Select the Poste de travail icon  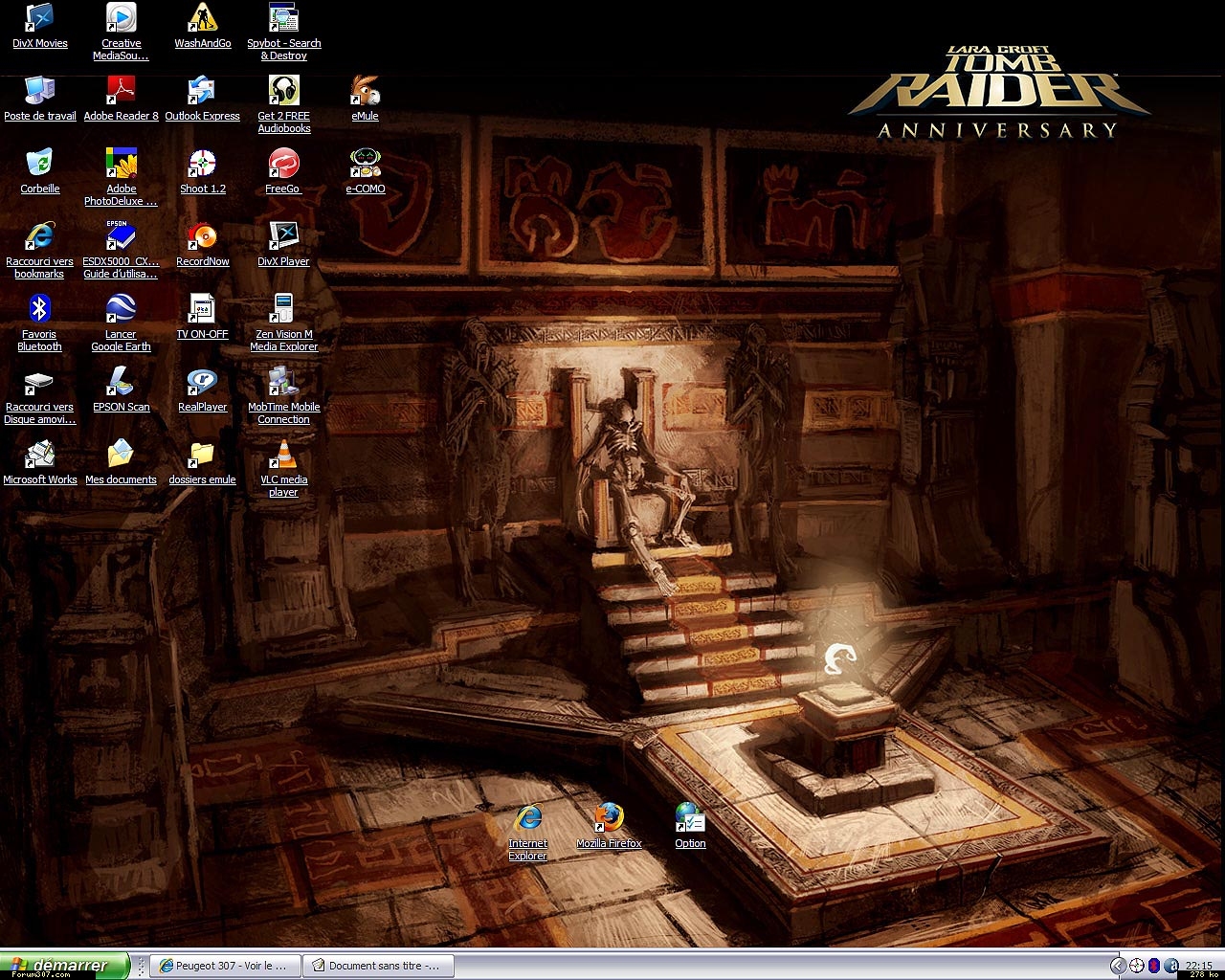coord(40,100)
